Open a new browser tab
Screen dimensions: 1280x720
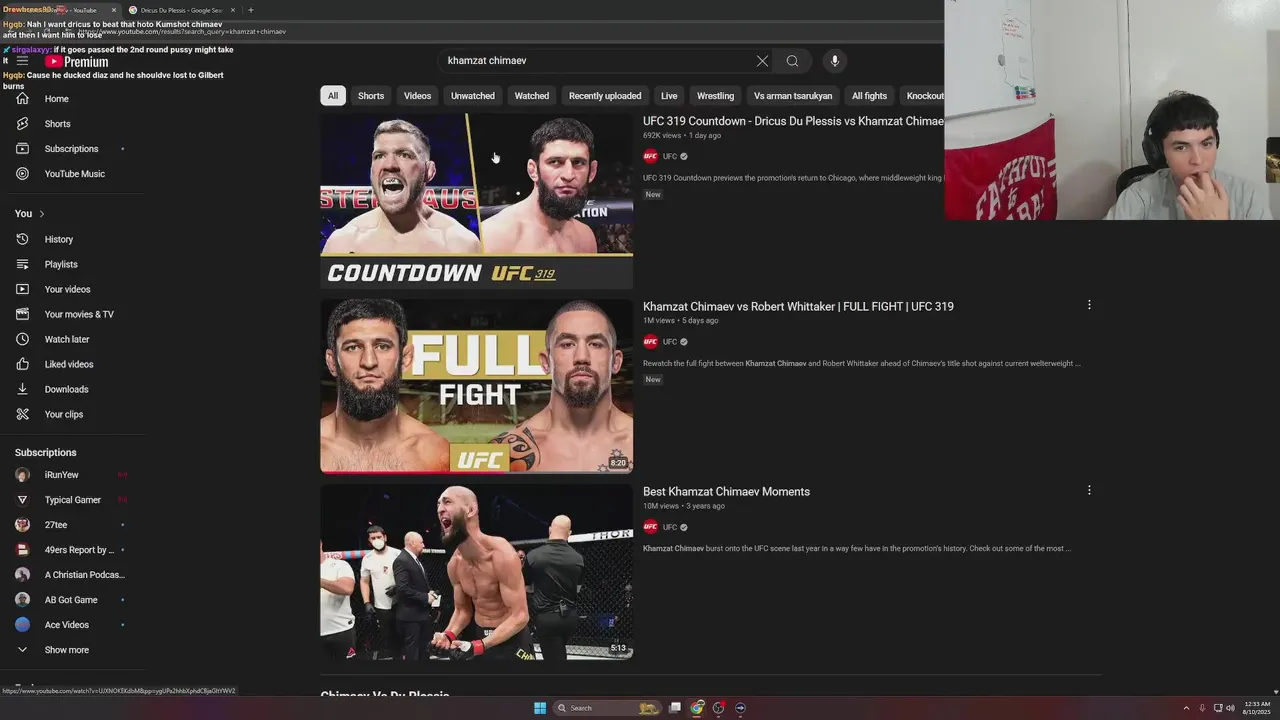pyautogui.click(x=251, y=10)
